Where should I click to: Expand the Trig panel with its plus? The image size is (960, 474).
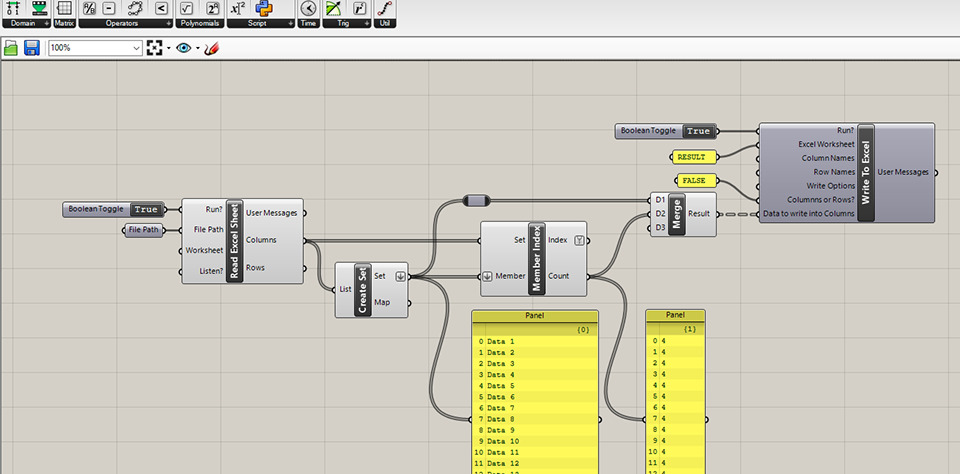pos(366,23)
